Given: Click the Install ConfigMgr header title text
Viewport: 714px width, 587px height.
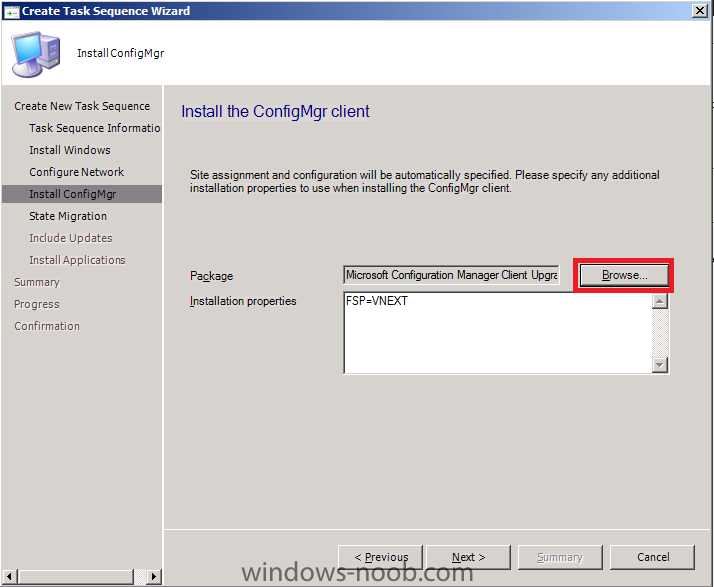Looking at the screenshot, I should tap(120, 53).
